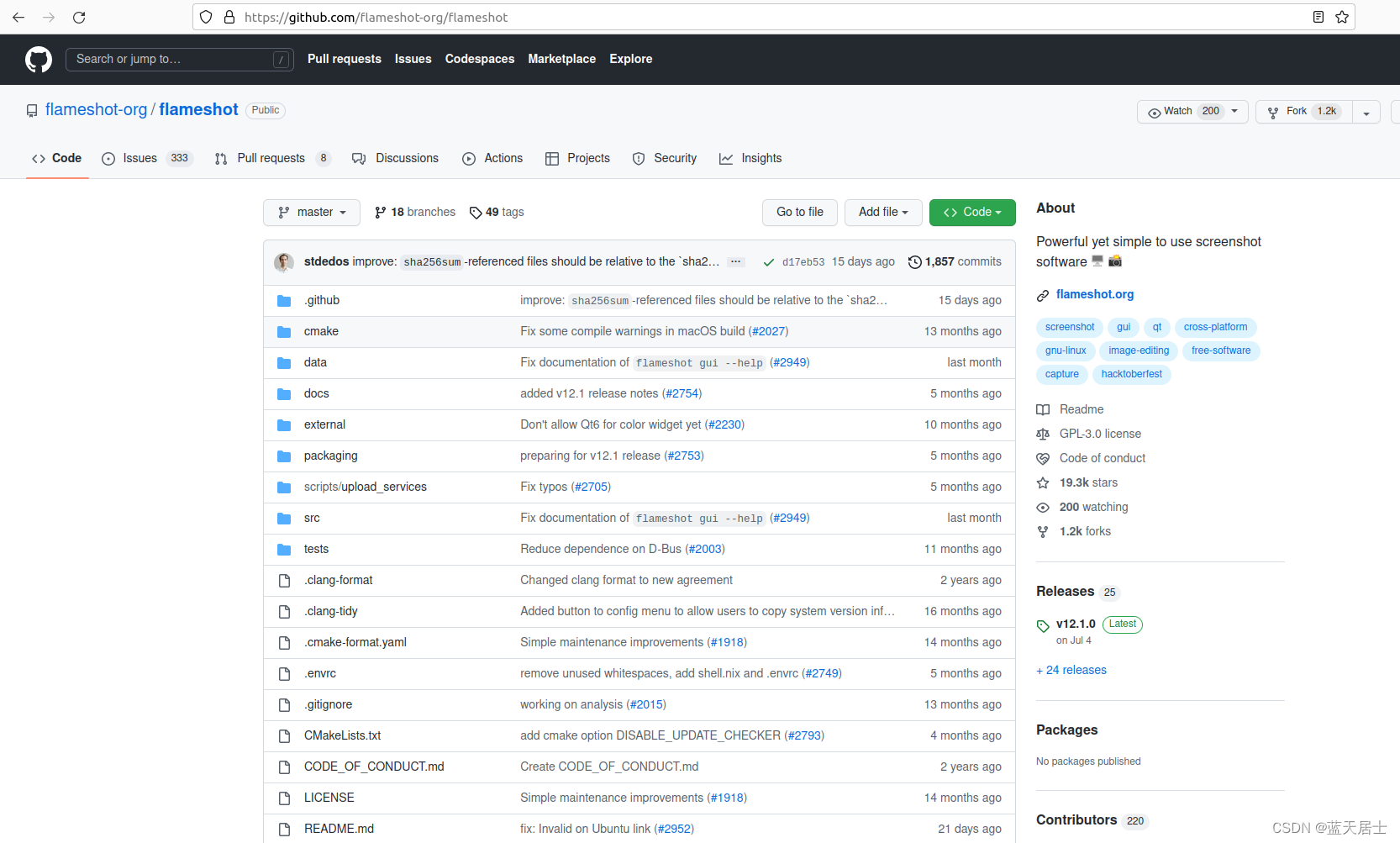Click the browser address bar URL

(376, 17)
